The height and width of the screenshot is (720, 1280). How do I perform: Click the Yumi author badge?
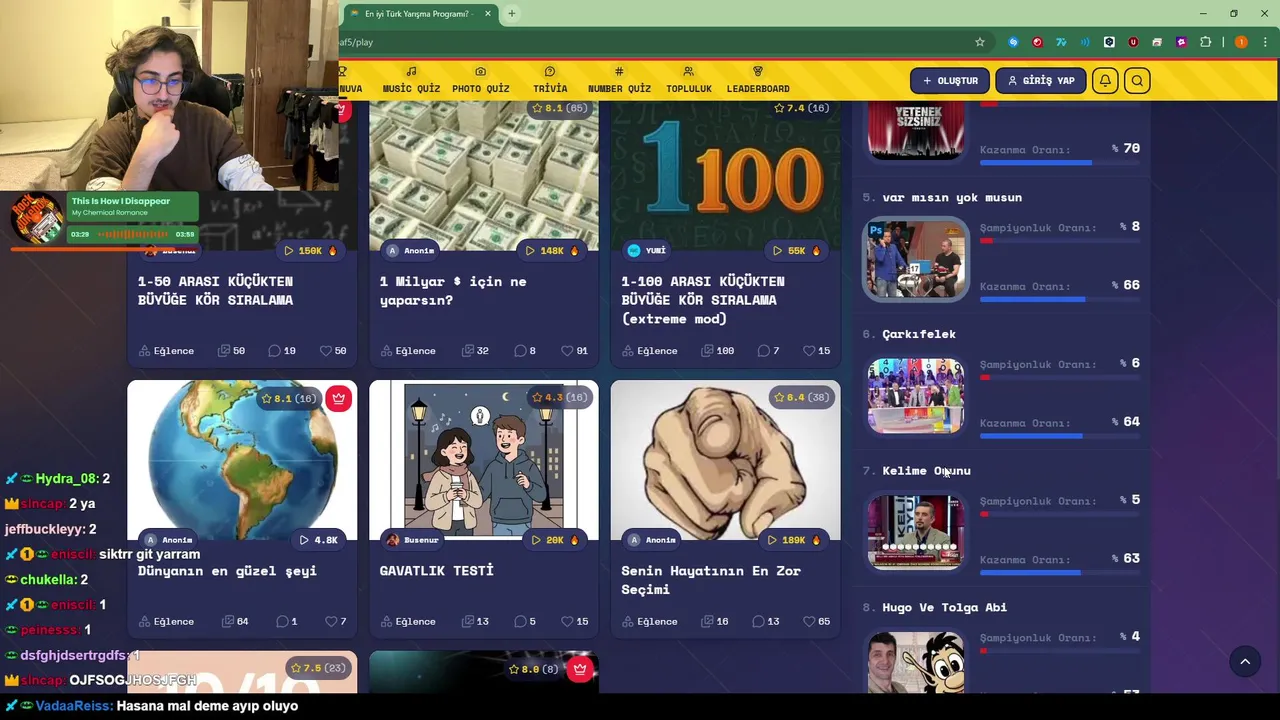647,251
